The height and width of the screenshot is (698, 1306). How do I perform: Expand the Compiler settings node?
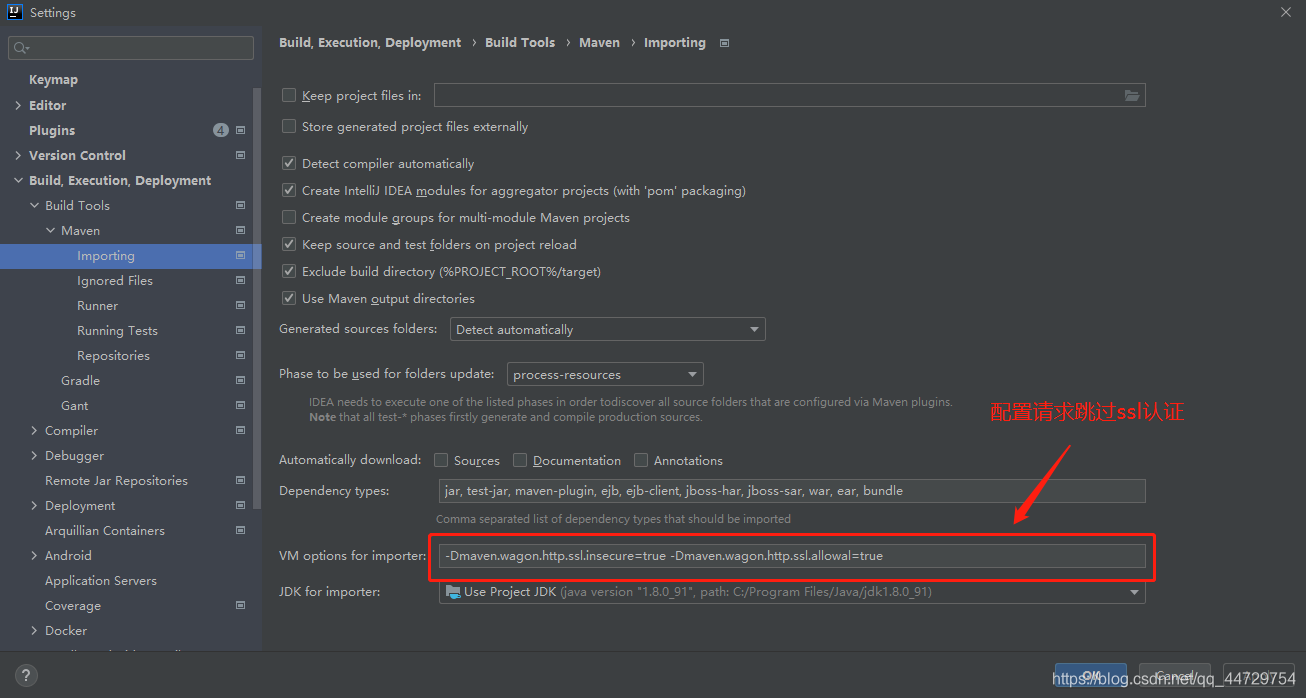35,430
